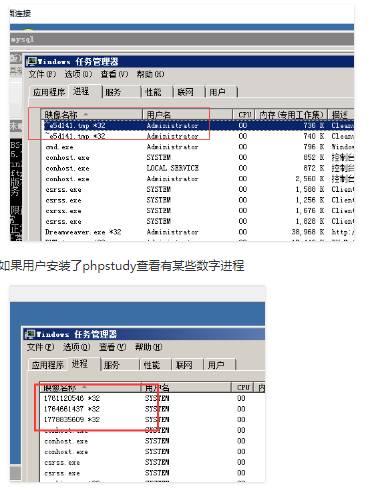Click Task Manager icon in window with numeric processes
378x491 pixels.
(x=30, y=334)
